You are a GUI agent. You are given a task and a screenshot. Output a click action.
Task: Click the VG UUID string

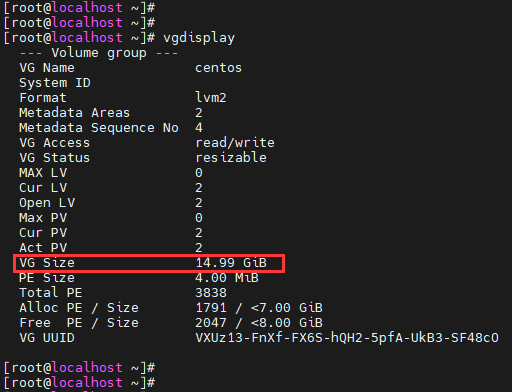tap(347, 338)
